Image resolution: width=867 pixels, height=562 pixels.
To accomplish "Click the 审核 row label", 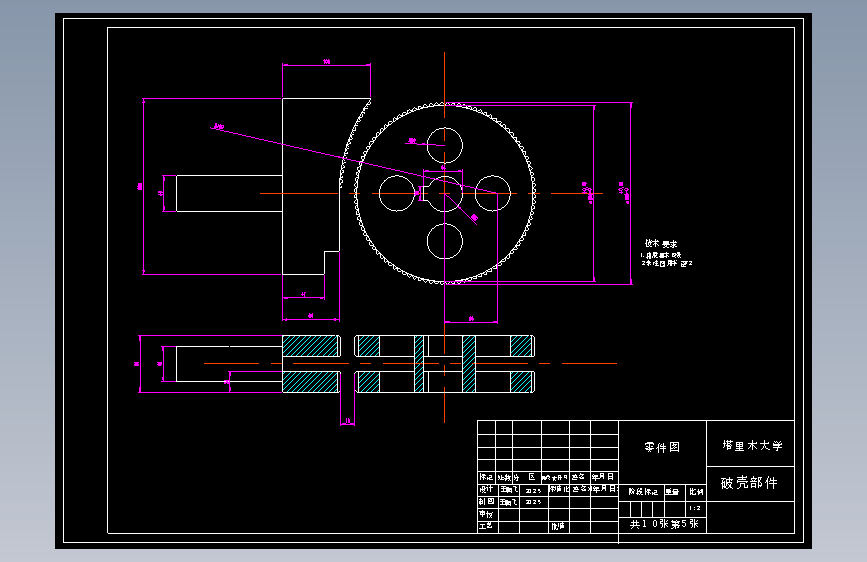I will (x=485, y=514).
